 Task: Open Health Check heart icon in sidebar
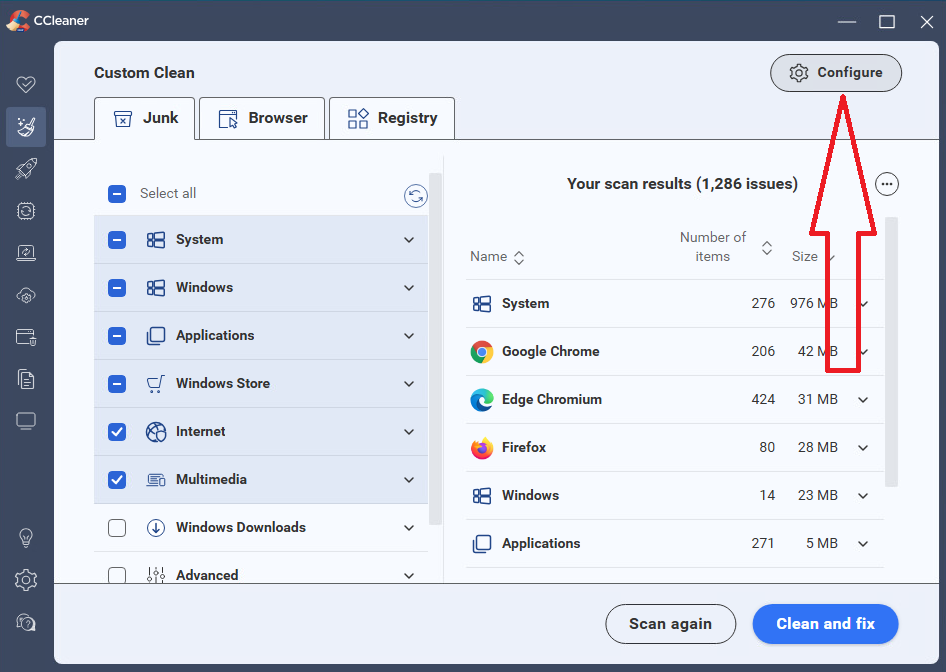(26, 85)
